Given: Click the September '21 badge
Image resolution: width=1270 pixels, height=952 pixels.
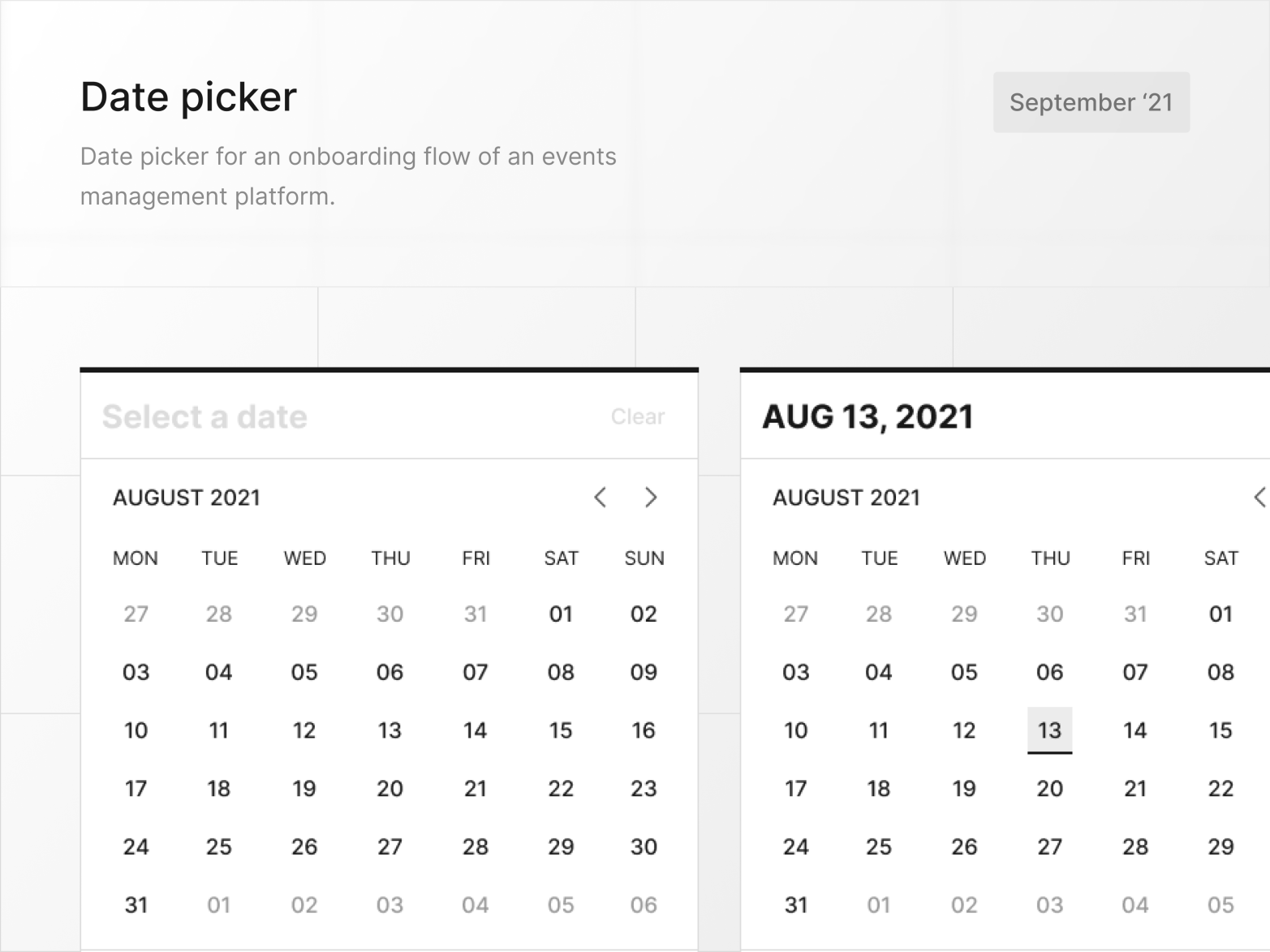Looking at the screenshot, I should 1091,102.
